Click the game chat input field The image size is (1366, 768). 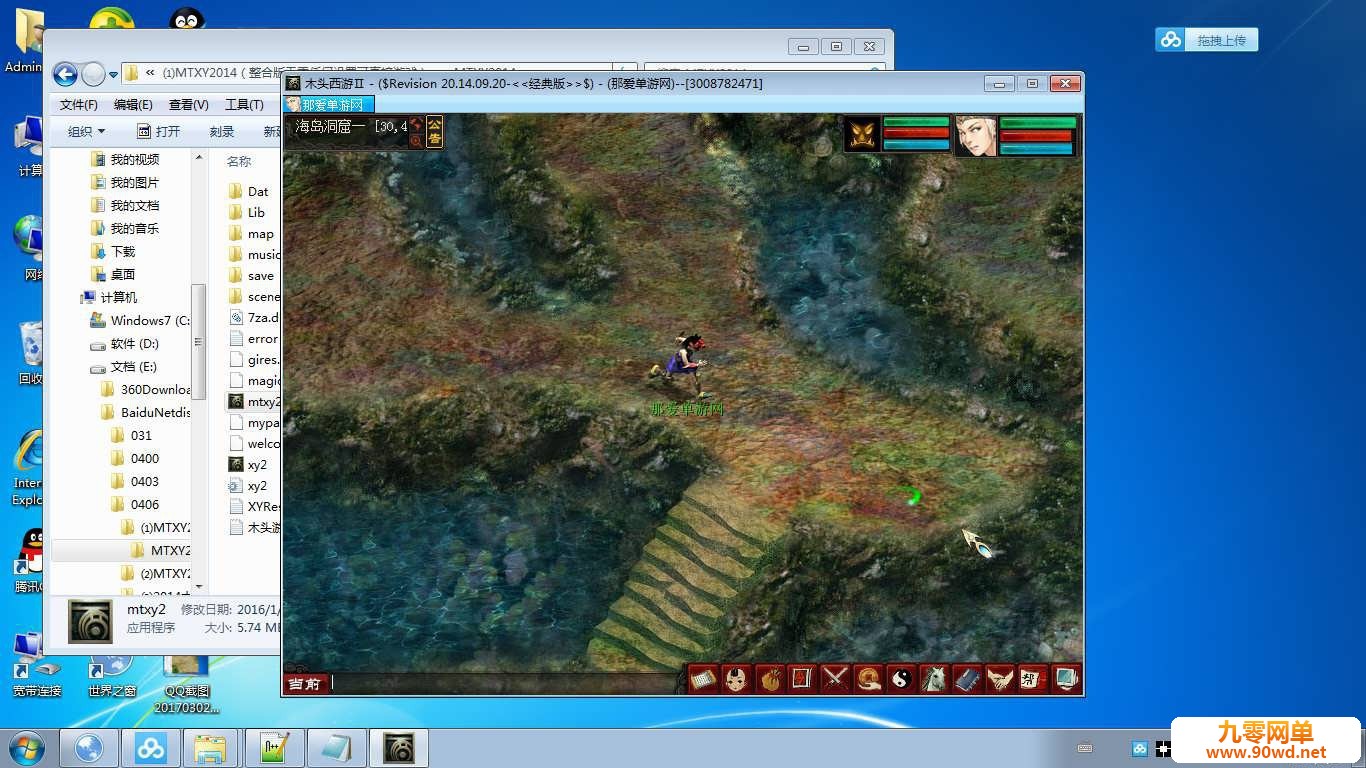[505, 683]
